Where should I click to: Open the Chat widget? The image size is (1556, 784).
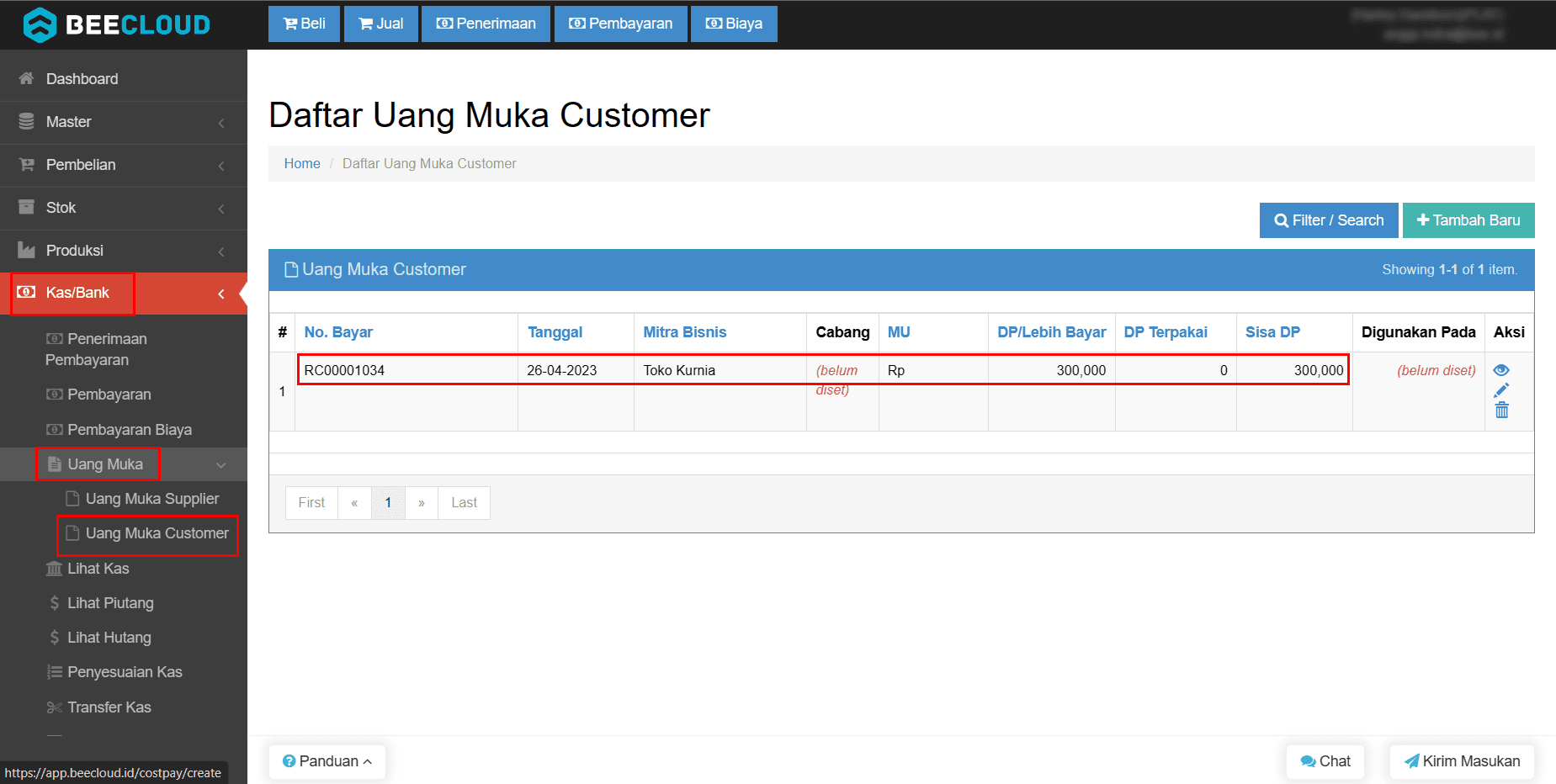[x=1325, y=761]
